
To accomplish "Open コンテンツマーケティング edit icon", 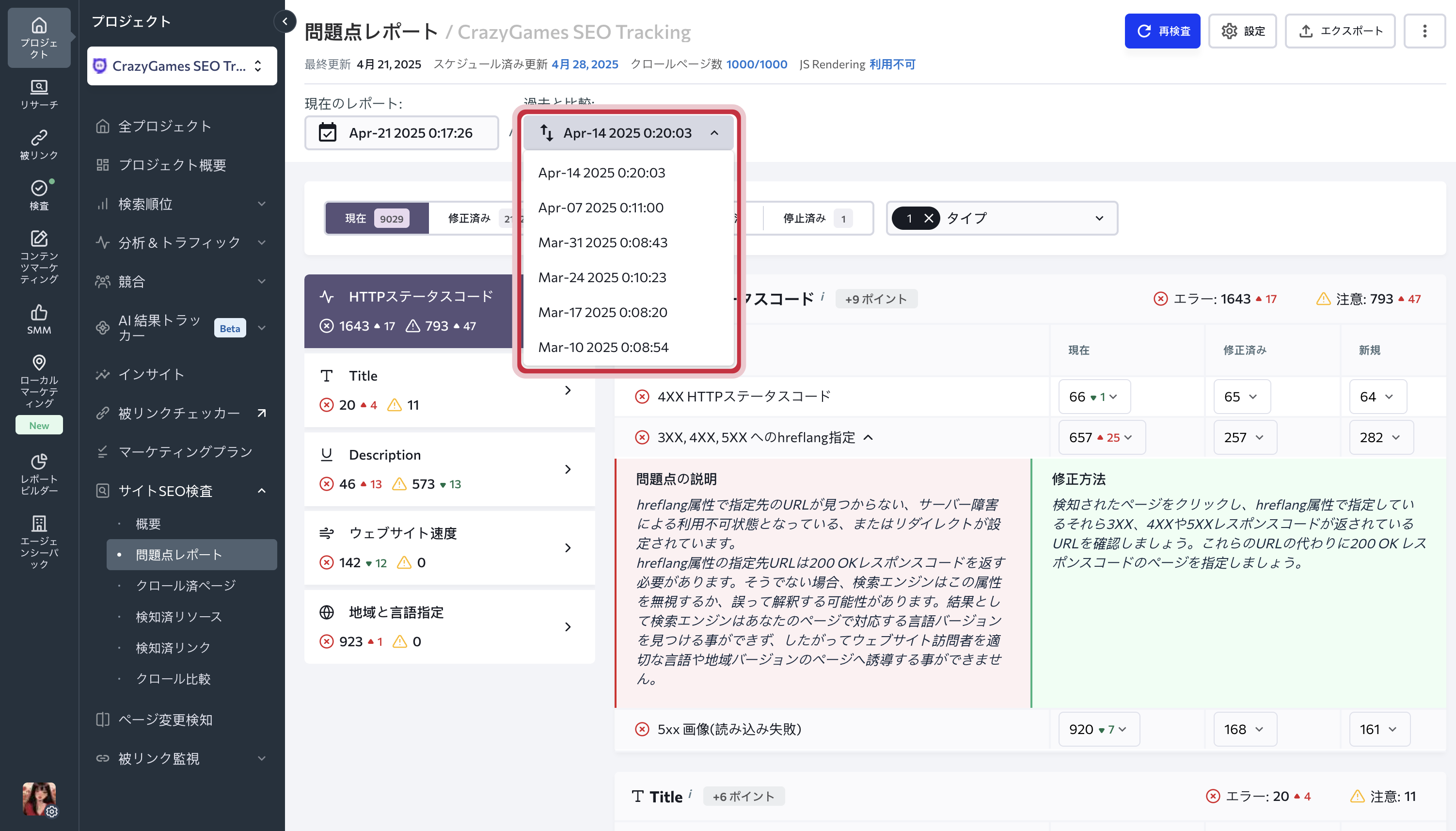I will coord(39,256).
